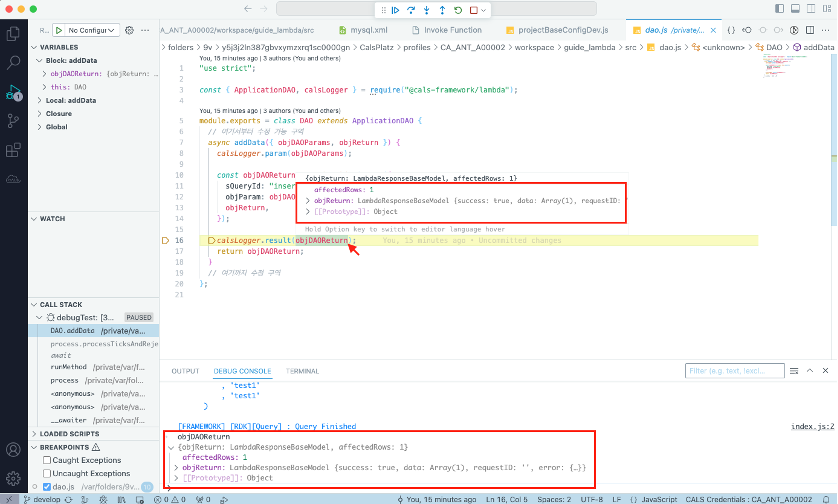
Task: Split the editor right
Action: click(810, 30)
